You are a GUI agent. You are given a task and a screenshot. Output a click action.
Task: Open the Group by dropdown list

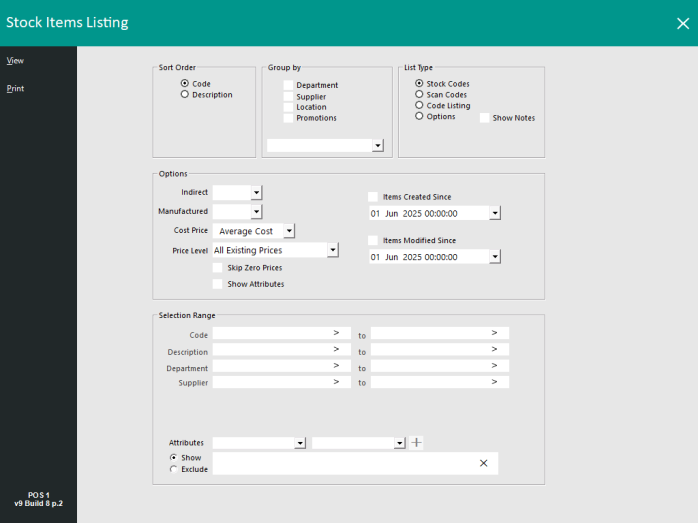click(x=378, y=145)
